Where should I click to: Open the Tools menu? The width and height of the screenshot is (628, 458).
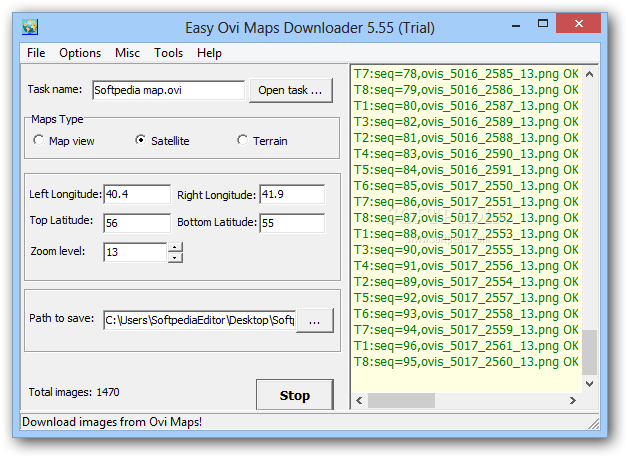(169, 53)
